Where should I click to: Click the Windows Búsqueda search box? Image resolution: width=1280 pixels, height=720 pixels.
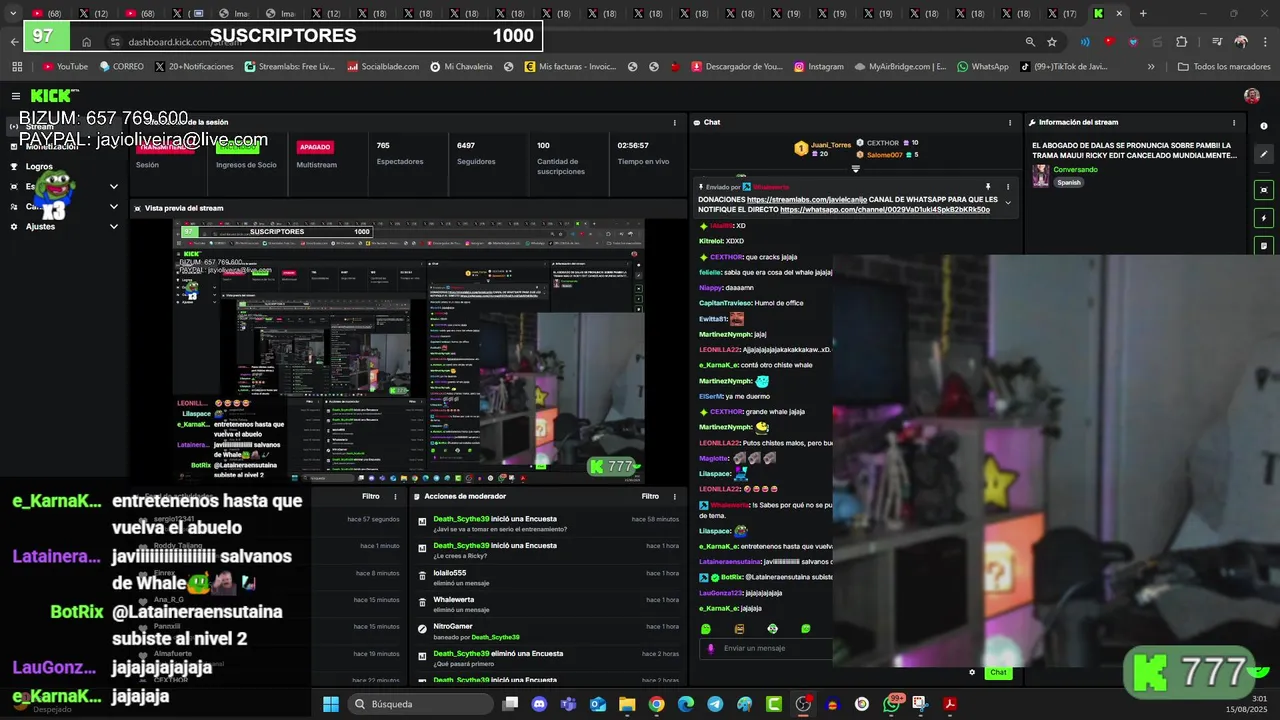point(420,704)
